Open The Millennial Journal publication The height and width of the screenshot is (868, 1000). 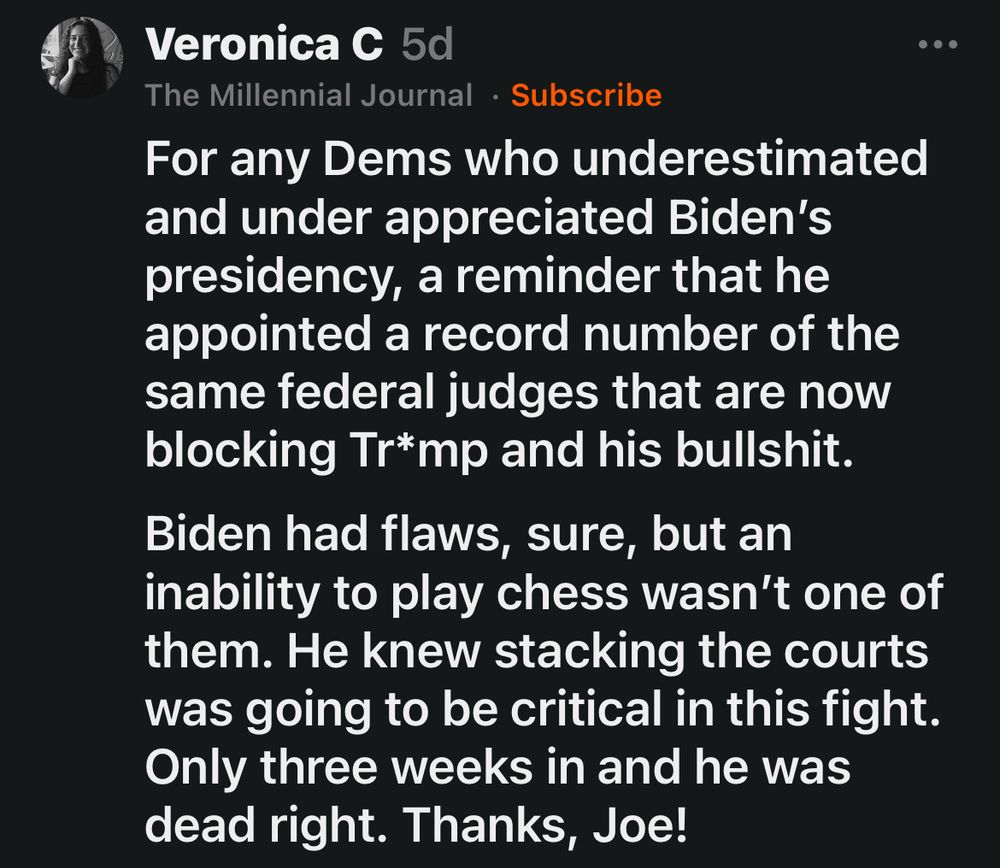[x=308, y=95]
